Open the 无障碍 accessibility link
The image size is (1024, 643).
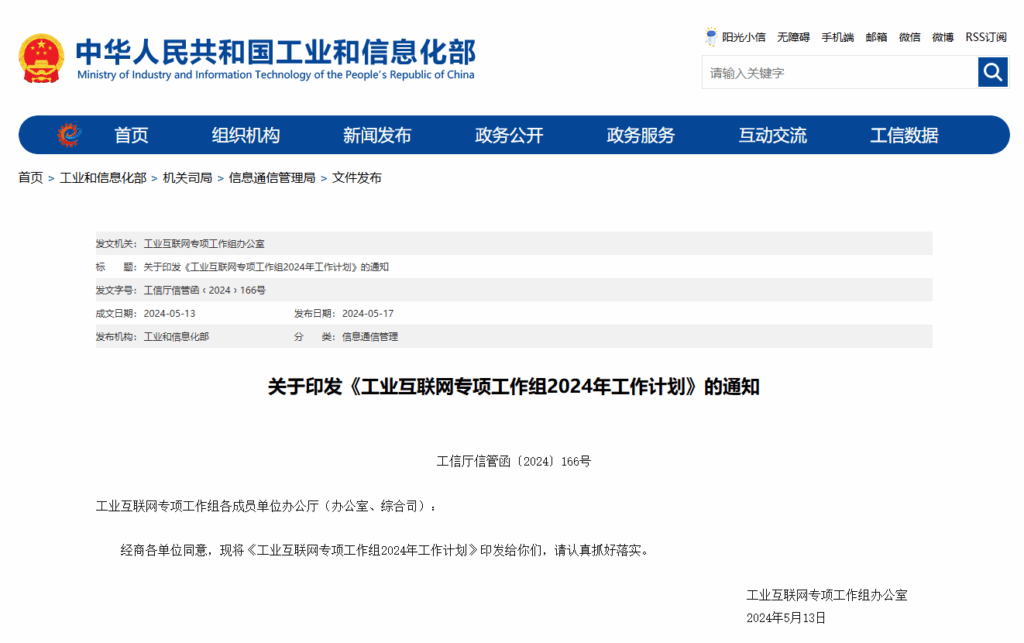pos(793,37)
